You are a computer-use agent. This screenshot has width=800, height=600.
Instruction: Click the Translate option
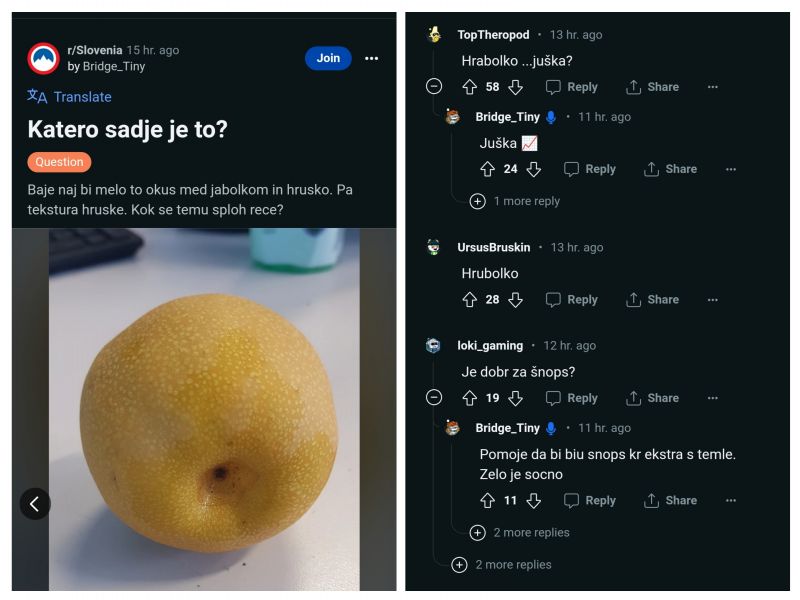[69, 97]
